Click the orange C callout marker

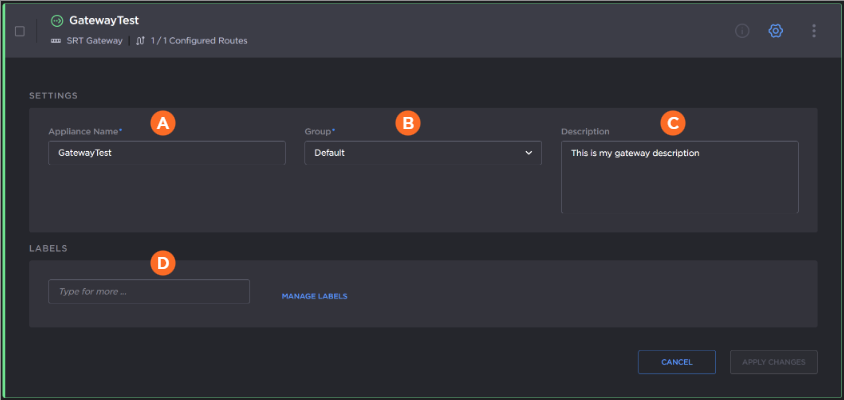pos(672,122)
